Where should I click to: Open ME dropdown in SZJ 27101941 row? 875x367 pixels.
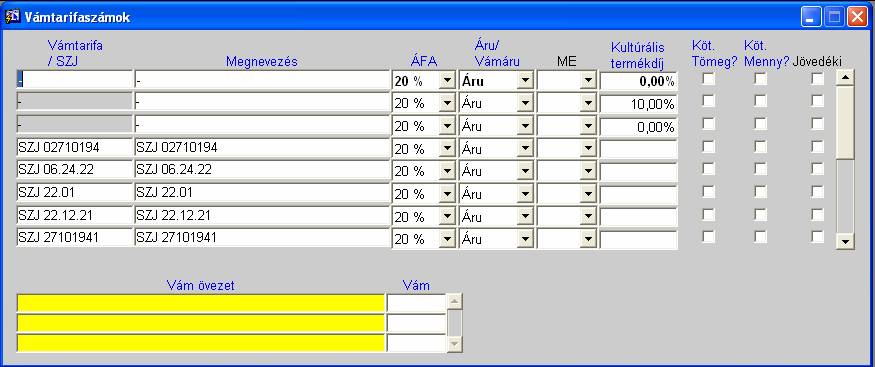coord(588,239)
